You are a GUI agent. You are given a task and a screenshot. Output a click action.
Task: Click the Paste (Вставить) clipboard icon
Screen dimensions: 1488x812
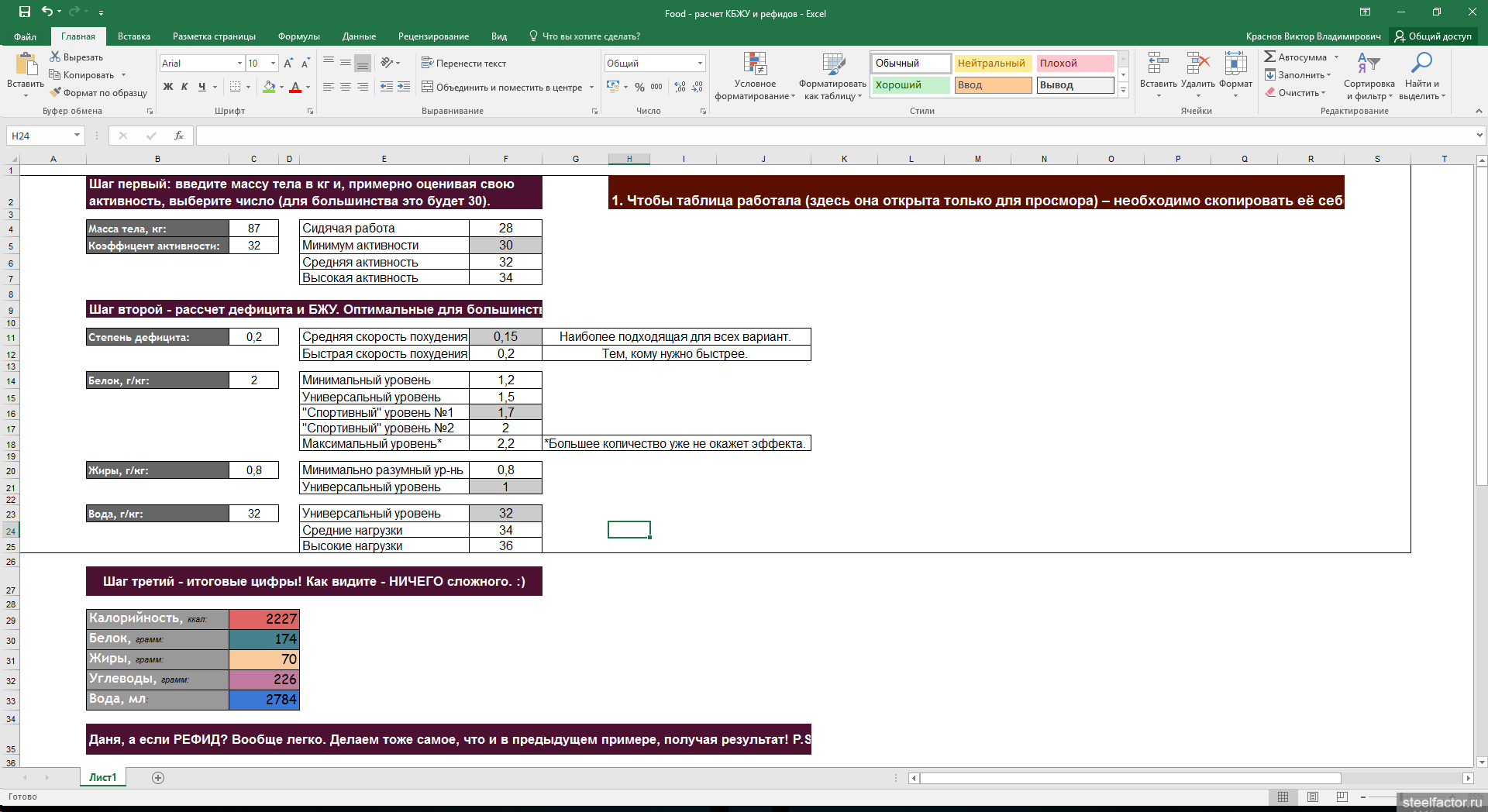pyautogui.click(x=26, y=64)
